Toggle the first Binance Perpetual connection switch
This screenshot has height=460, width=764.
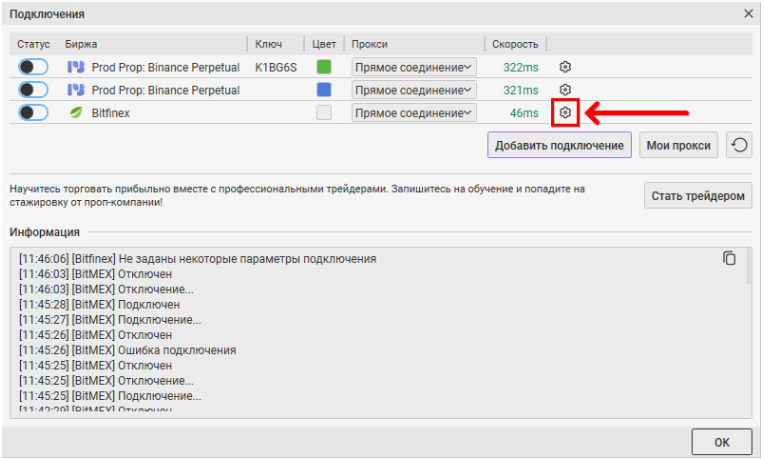click(x=33, y=67)
